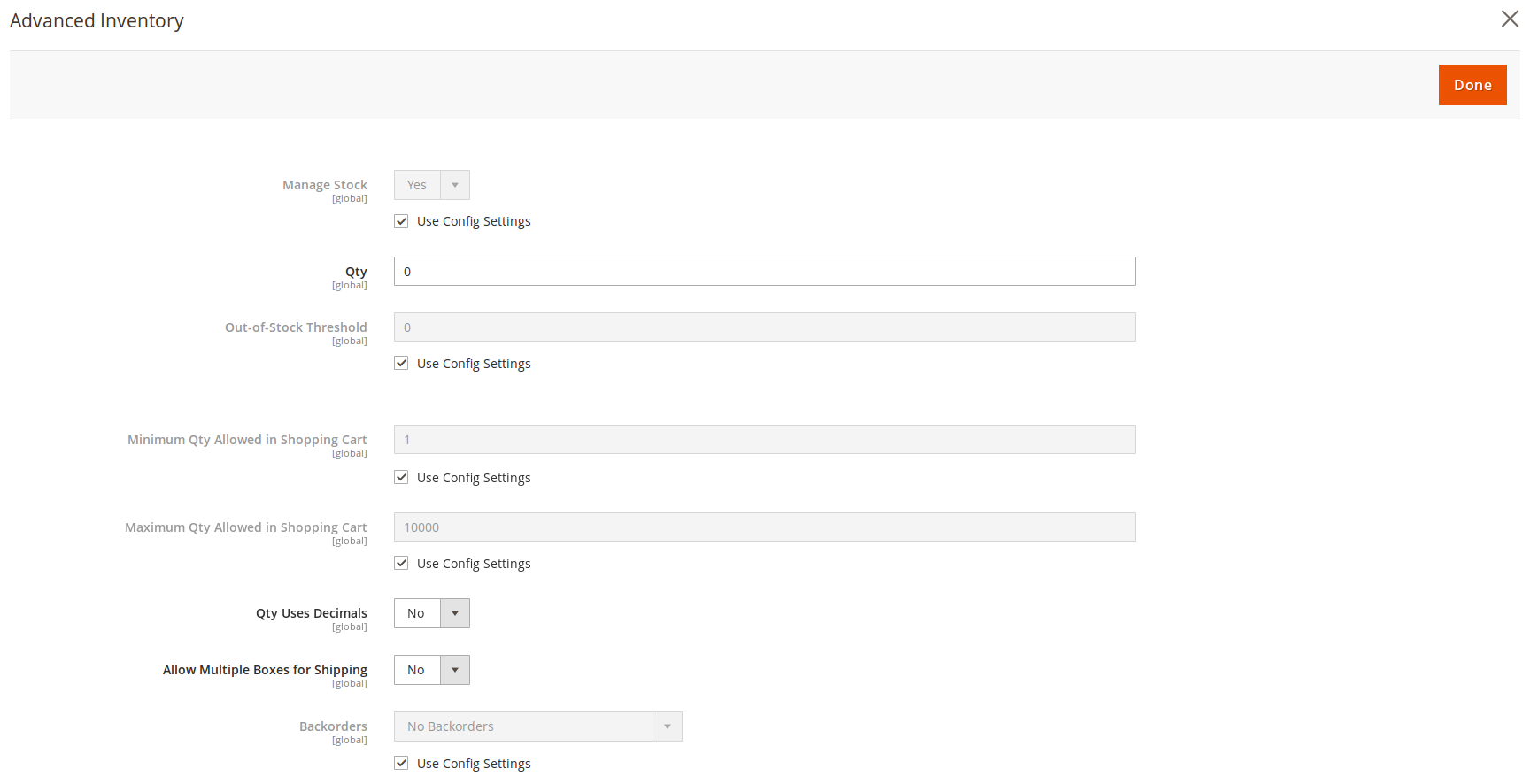This screenshot has height=784, width=1530.
Task: Toggle Use Config Settings for Minimum Qty
Action: [x=402, y=478]
